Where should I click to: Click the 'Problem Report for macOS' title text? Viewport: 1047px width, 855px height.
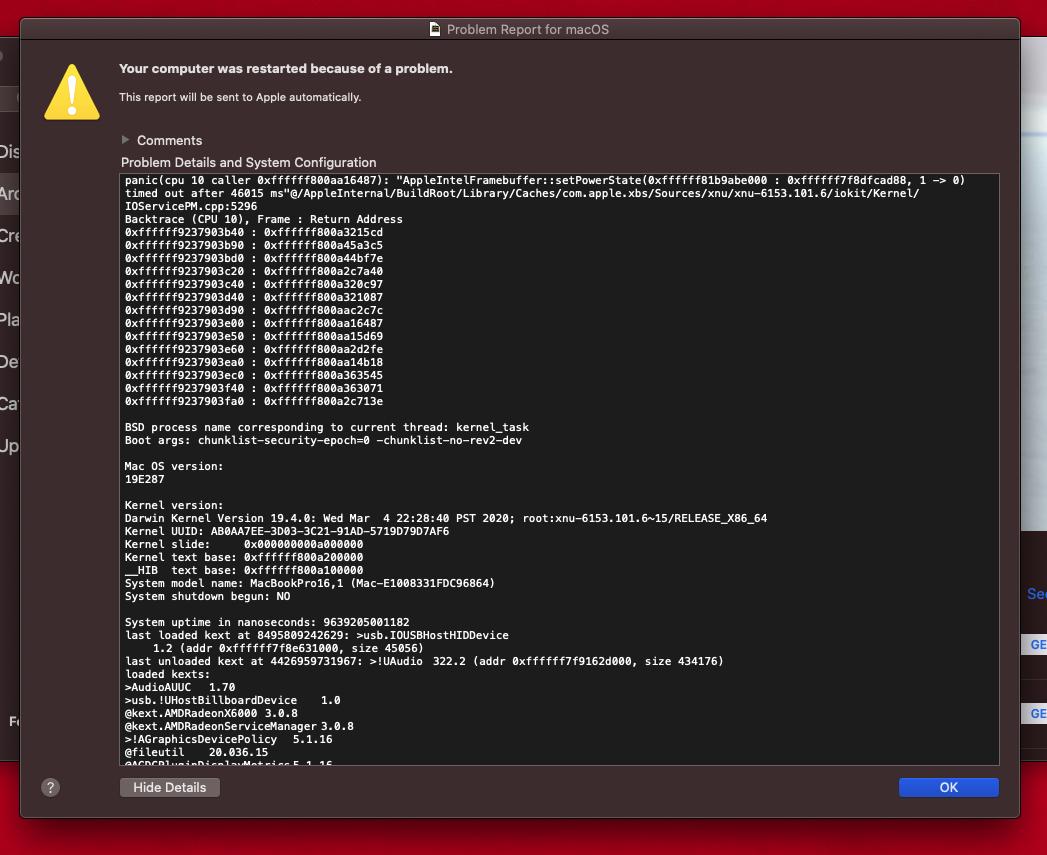tap(528, 29)
